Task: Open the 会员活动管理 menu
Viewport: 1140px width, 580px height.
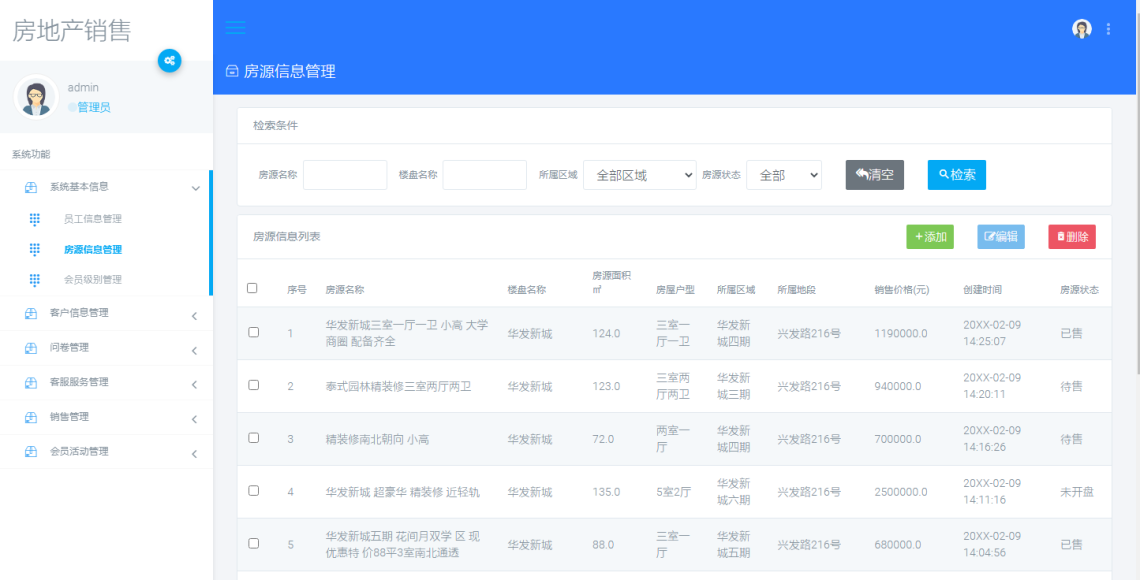Action: [100, 451]
